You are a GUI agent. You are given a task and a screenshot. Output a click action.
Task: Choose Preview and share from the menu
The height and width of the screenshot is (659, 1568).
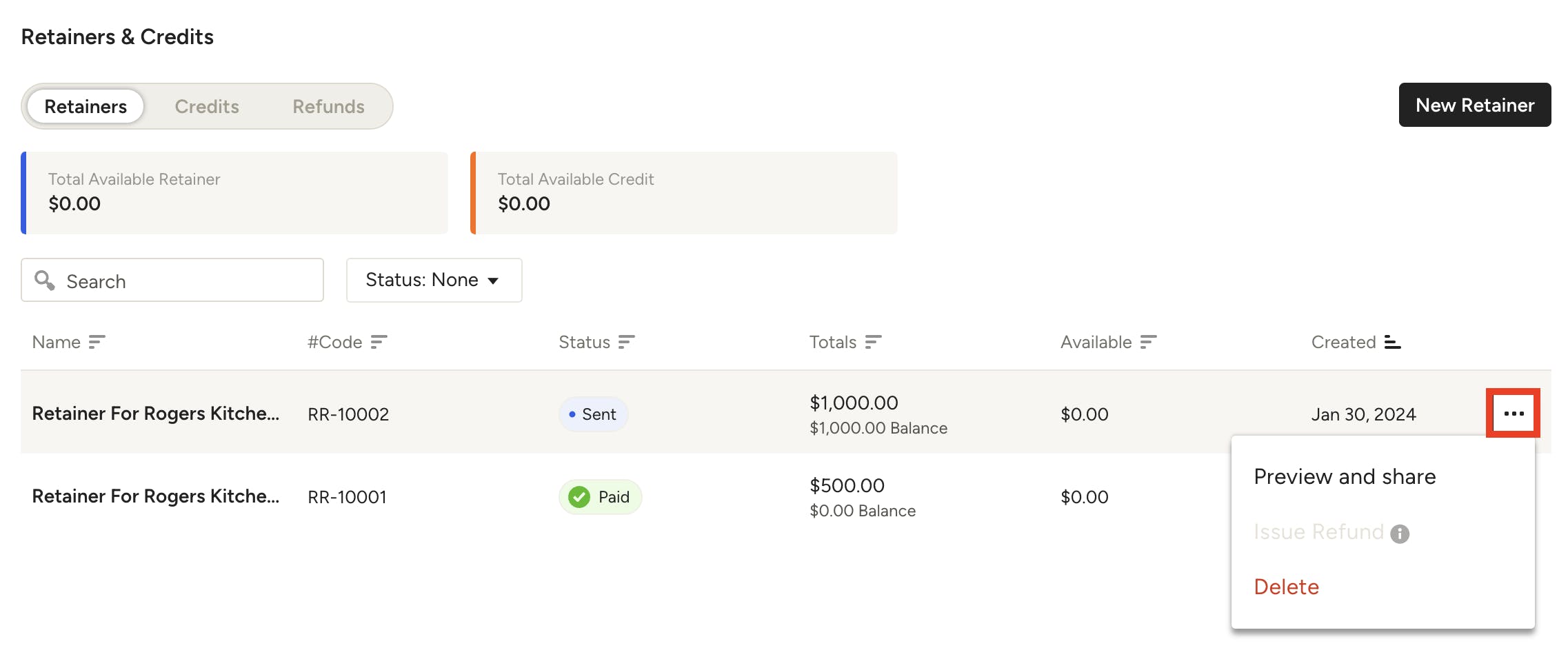point(1345,476)
